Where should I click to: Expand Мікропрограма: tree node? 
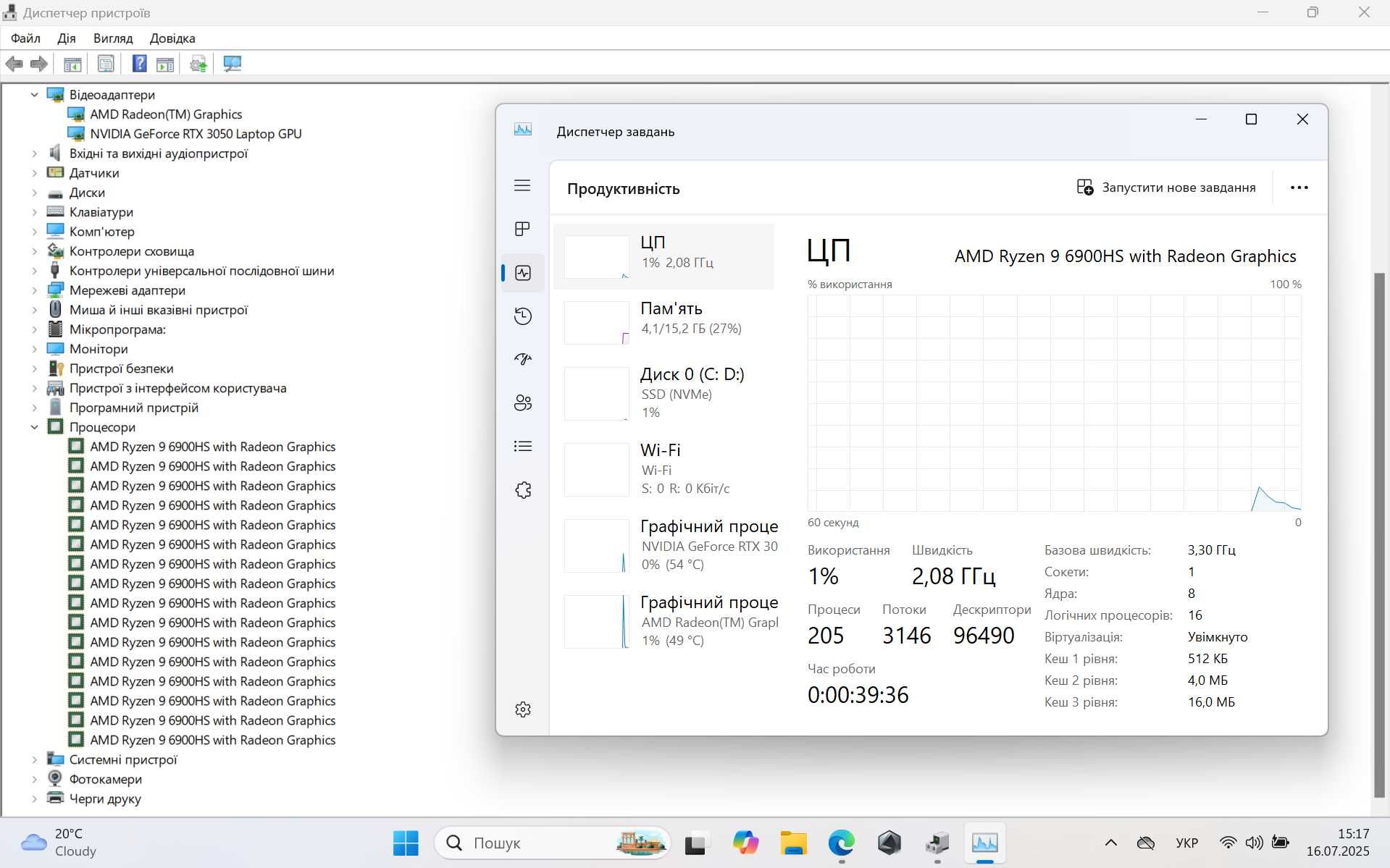pyautogui.click(x=34, y=329)
